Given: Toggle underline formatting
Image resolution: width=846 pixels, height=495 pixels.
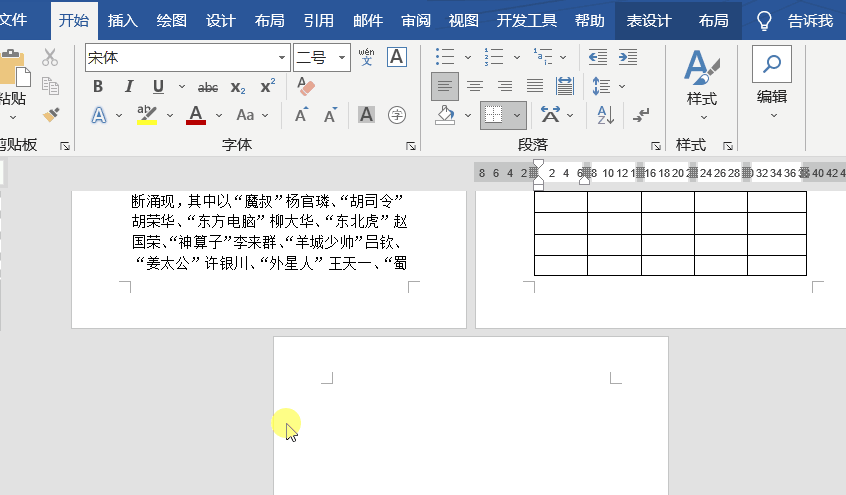Looking at the screenshot, I should click(158, 86).
